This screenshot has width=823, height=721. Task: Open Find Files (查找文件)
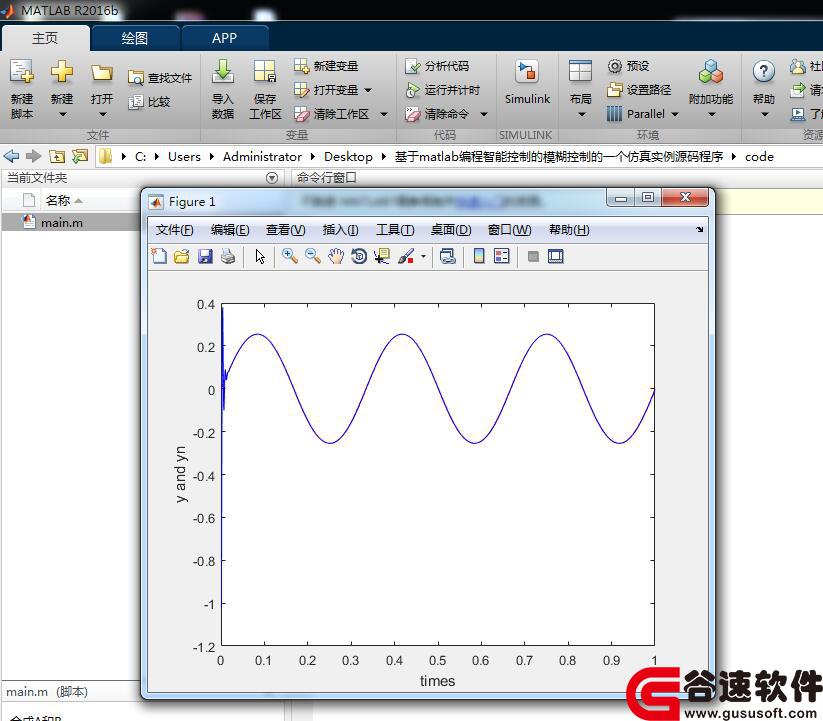click(160, 78)
